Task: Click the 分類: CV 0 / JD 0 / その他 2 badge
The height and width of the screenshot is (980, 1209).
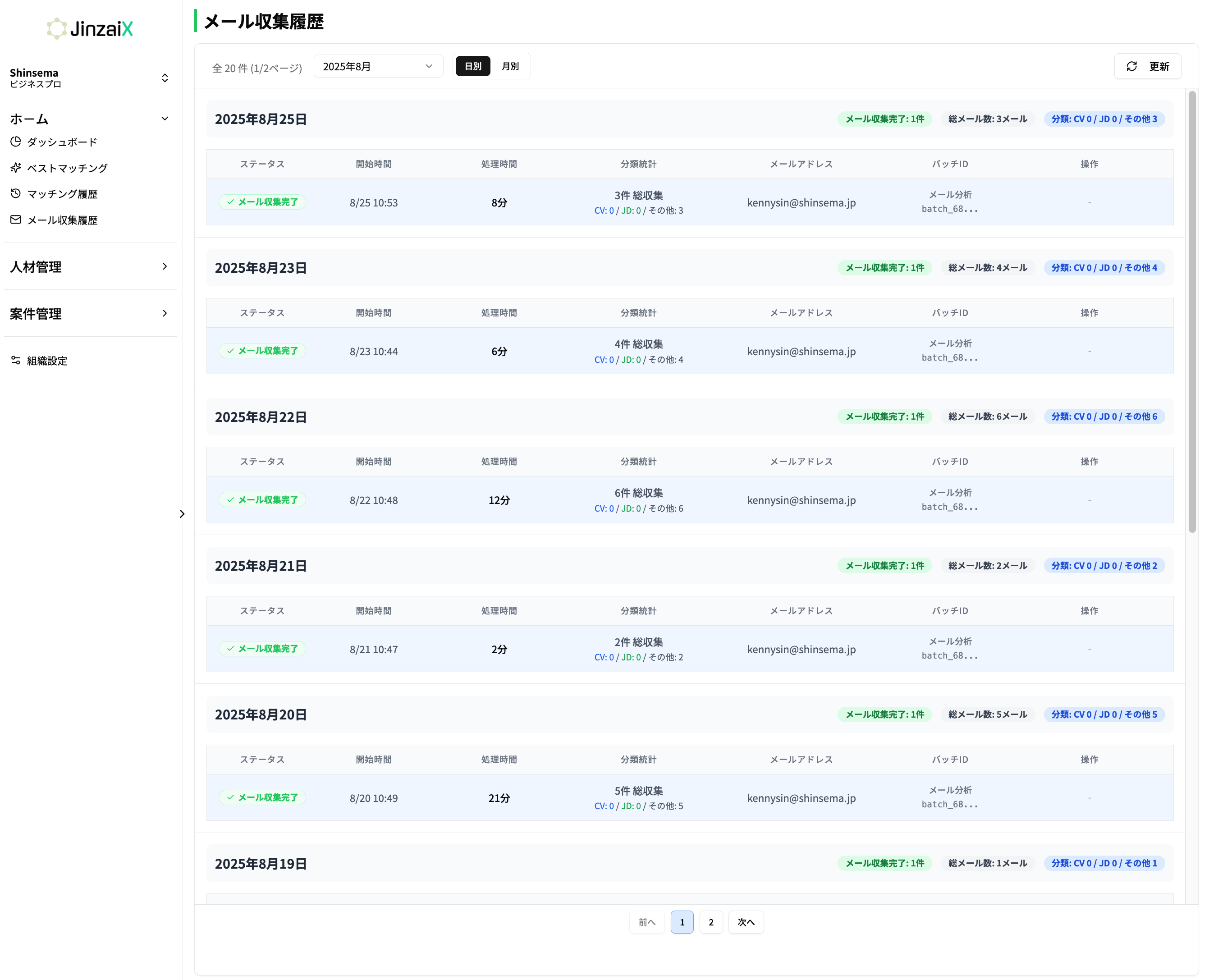Action: tap(1104, 566)
